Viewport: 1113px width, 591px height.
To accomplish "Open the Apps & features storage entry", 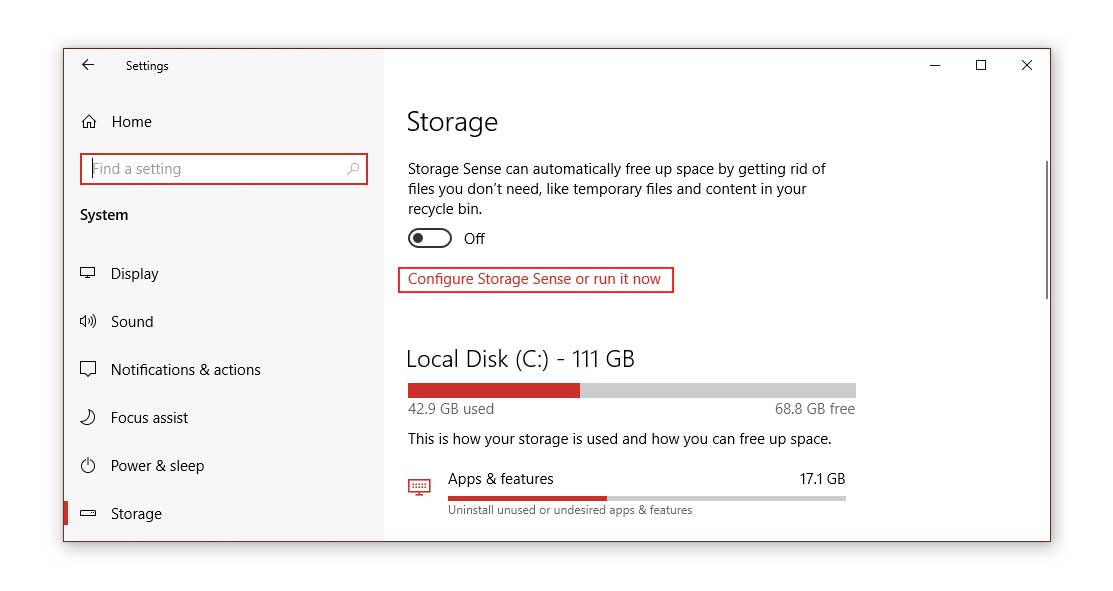I will pyautogui.click(x=627, y=493).
